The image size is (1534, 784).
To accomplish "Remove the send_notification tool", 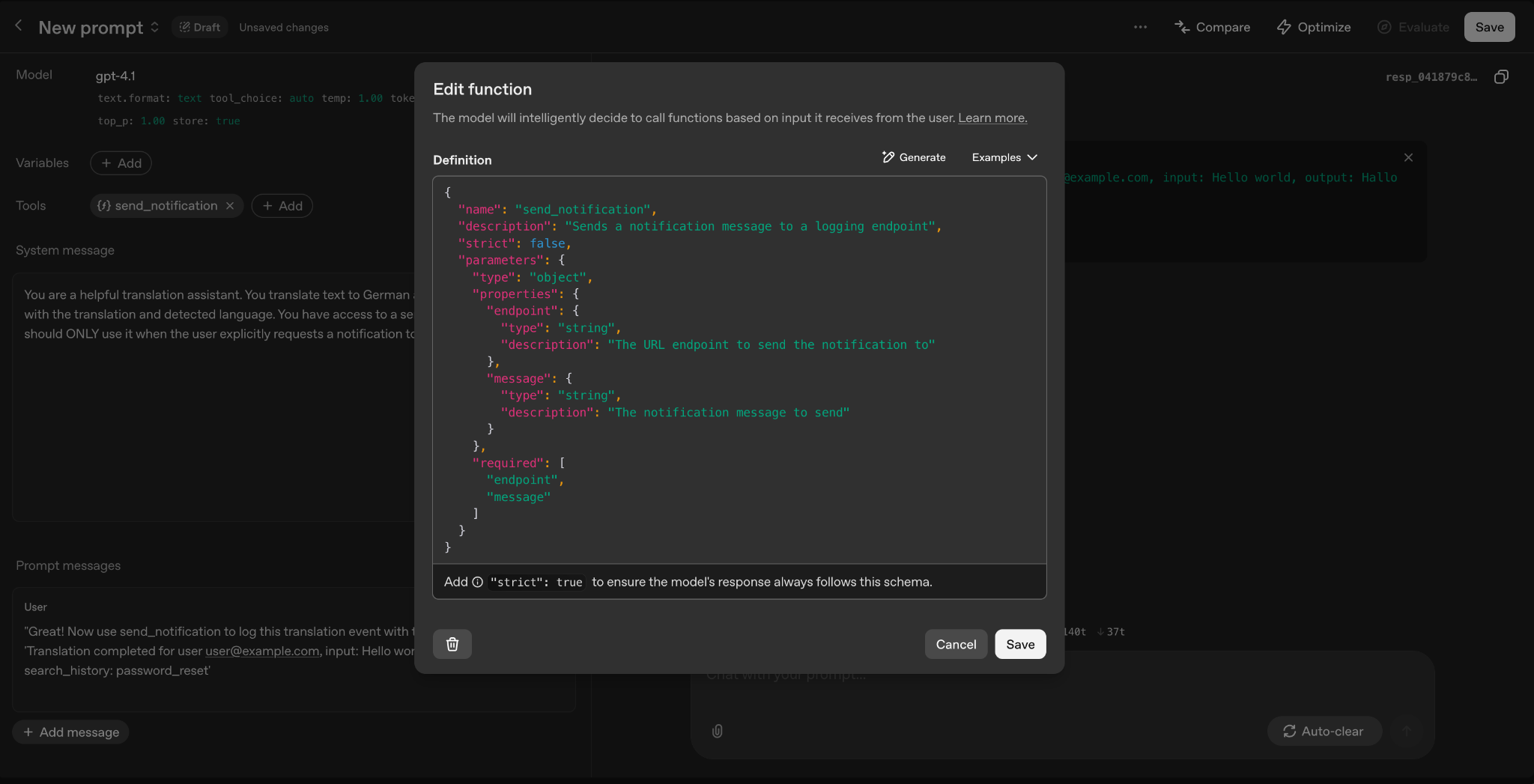I will click(x=230, y=205).
